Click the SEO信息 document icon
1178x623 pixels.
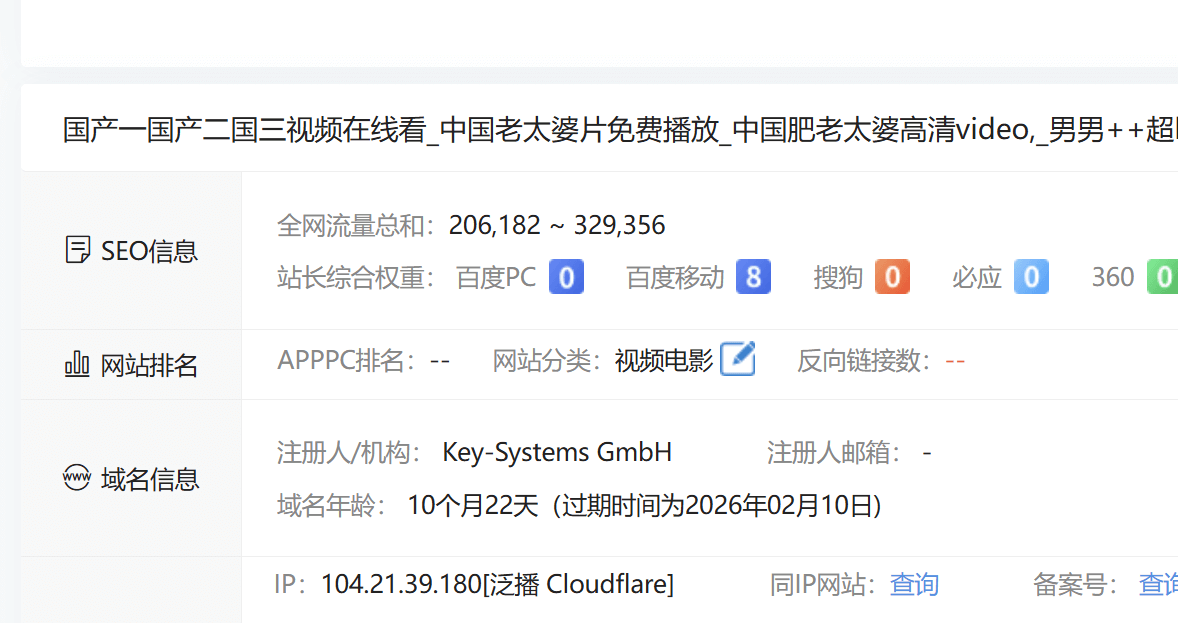pyautogui.click(x=77, y=250)
